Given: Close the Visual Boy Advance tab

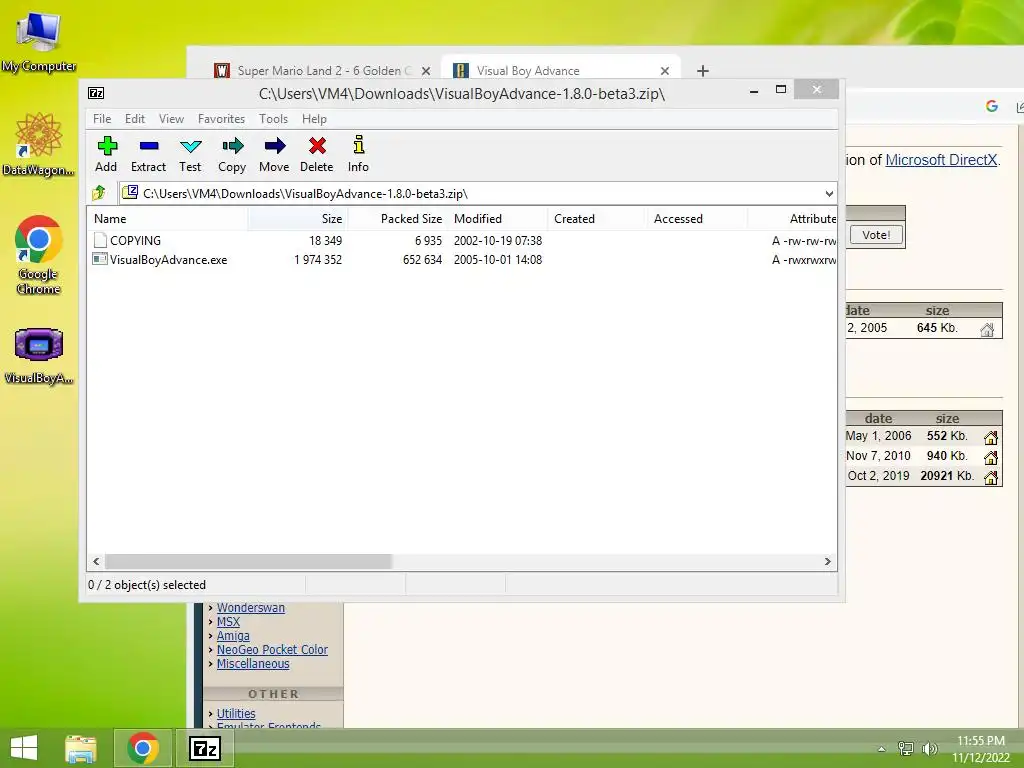Looking at the screenshot, I should point(665,71).
